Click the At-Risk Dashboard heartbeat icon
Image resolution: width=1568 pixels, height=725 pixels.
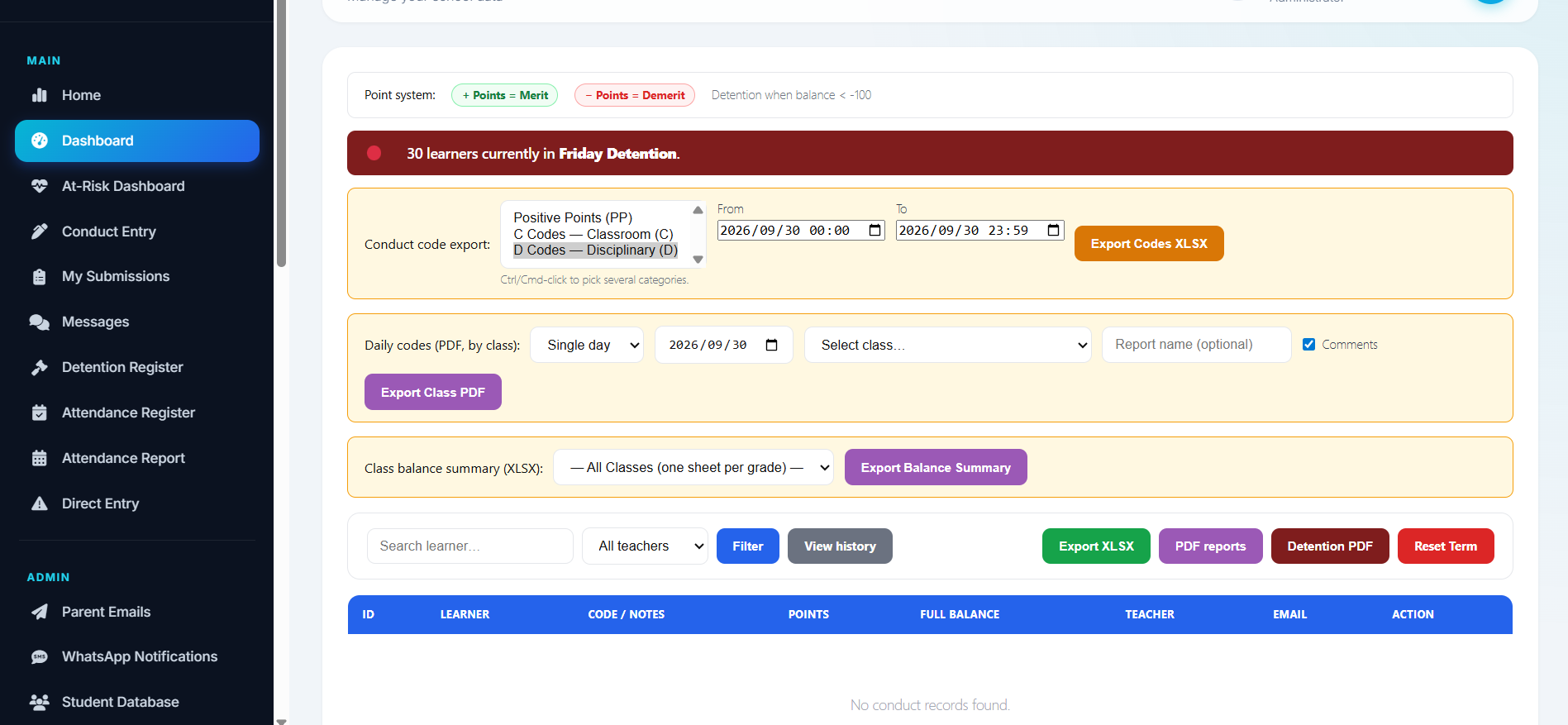(39, 186)
